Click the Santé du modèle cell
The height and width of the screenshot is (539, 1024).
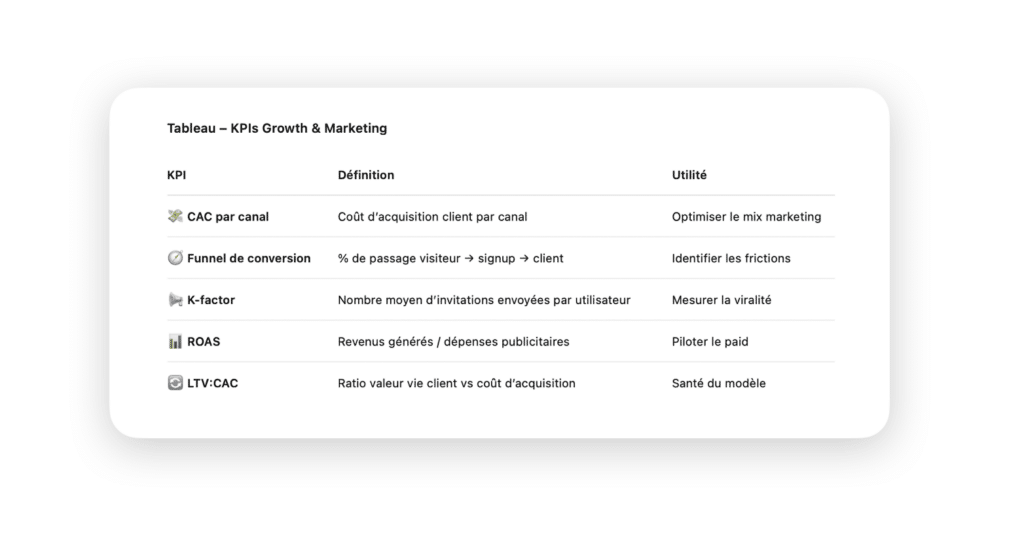click(718, 384)
